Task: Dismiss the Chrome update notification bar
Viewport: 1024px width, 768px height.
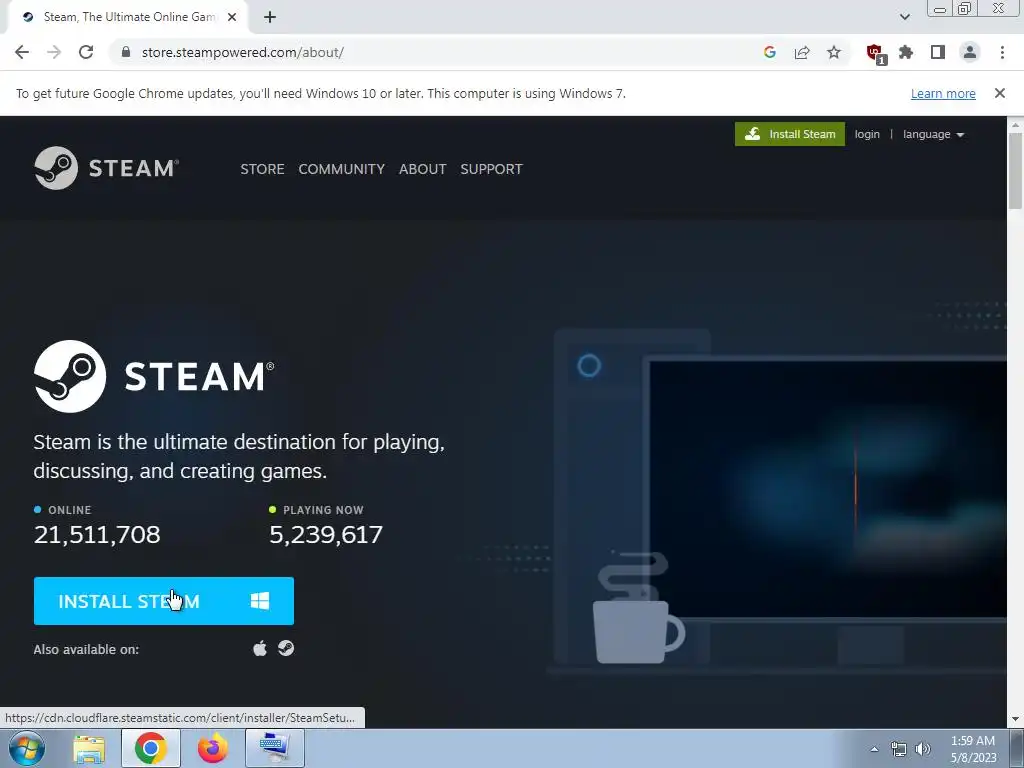Action: pyautogui.click(x=999, y=93)
